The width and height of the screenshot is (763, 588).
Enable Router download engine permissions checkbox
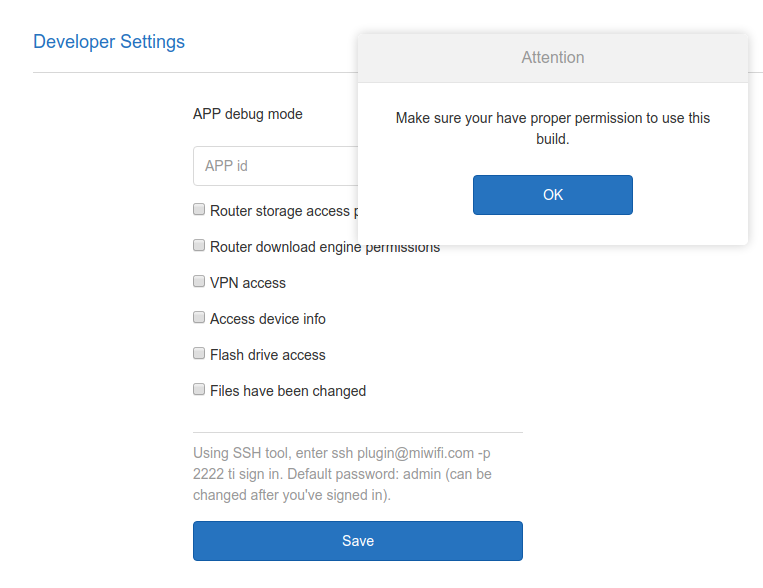point(199,245)
